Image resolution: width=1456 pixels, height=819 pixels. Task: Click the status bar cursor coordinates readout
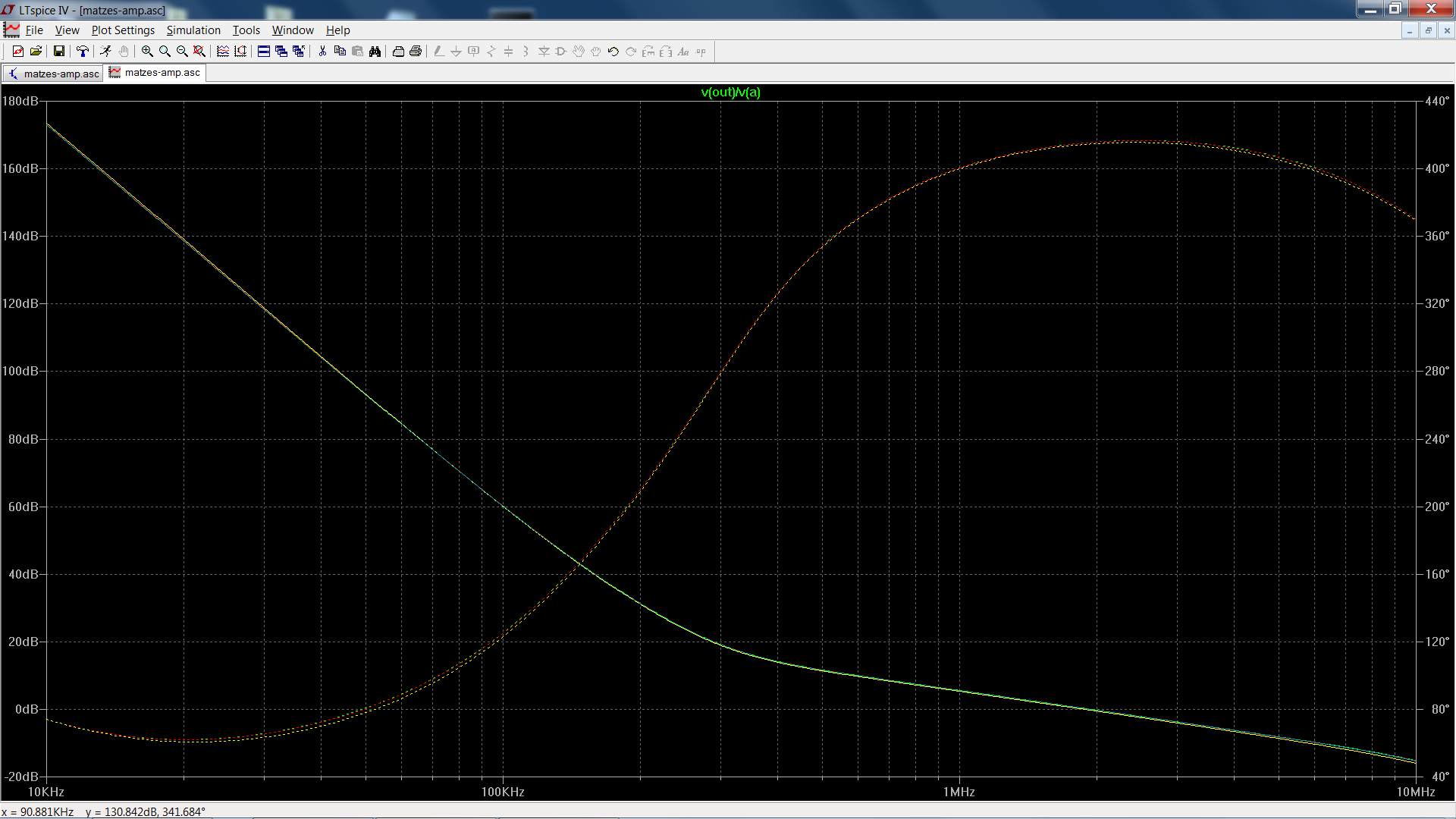coord(104,811)
